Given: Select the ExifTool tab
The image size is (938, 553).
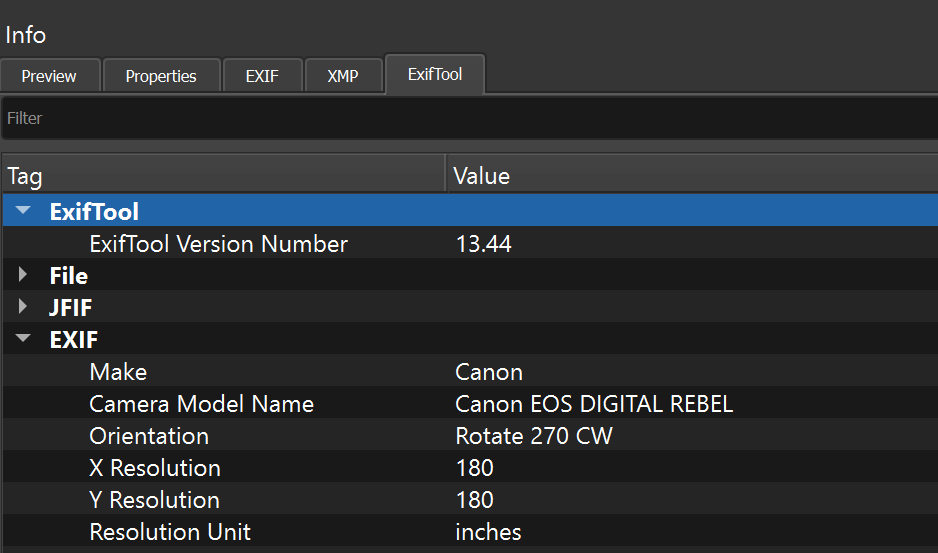Looking at the screenshot, I should 435,74.
